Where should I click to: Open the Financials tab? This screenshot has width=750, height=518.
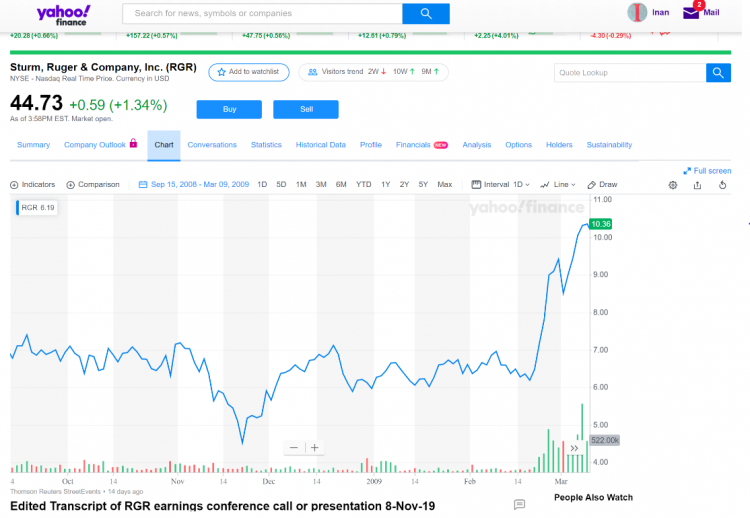click(x=413, y=145)
